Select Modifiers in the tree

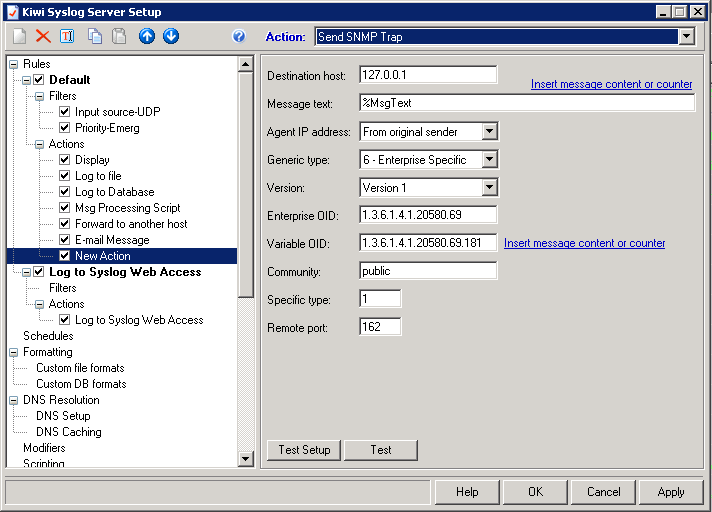tap(44, 448)
